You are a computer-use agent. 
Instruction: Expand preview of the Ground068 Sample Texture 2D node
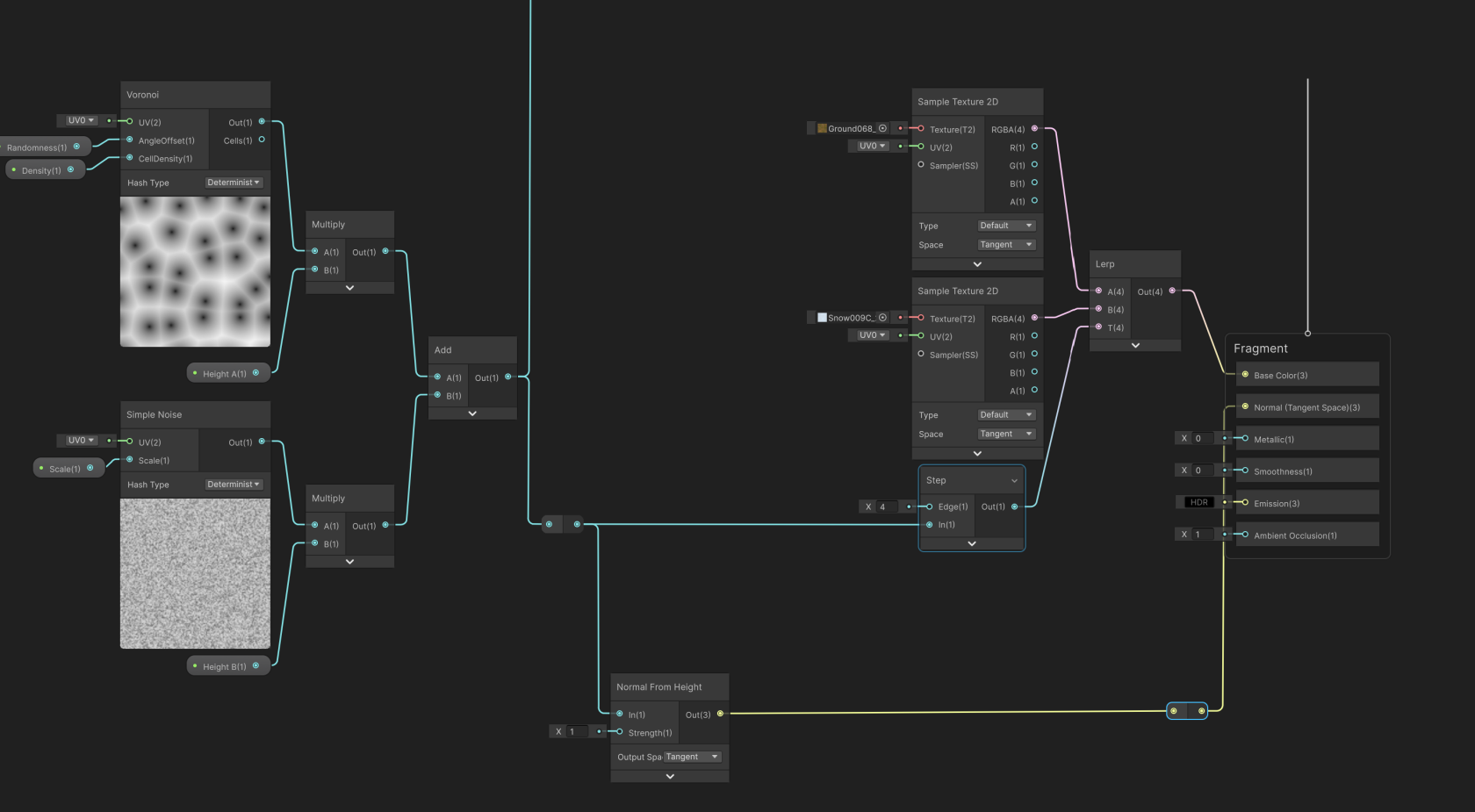pos(977,264)
